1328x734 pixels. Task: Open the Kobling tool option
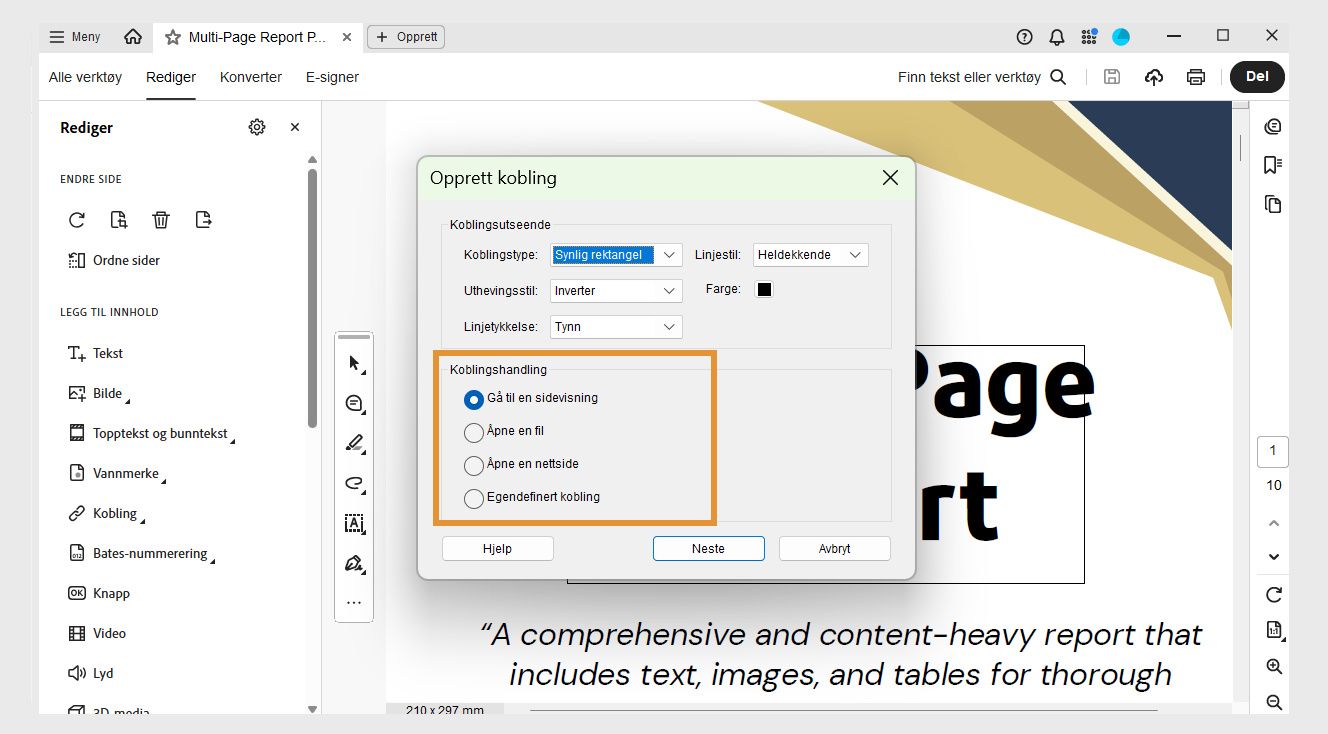click(105, 513)
